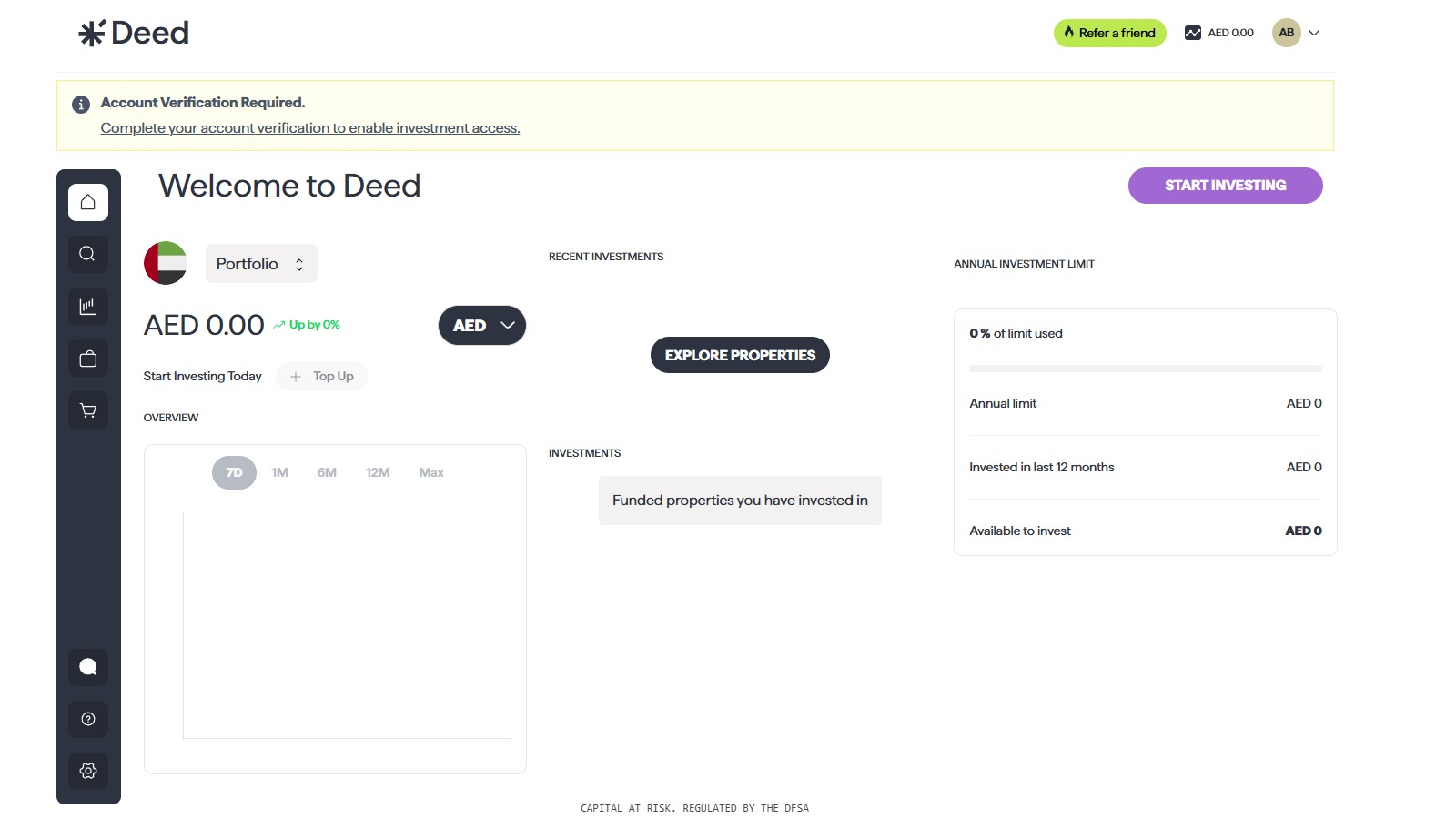The height and width of the screenshot is (819, 1456).
Task: Click the help question mark icon
Action: pyautogui.click(x=87, y=719)
